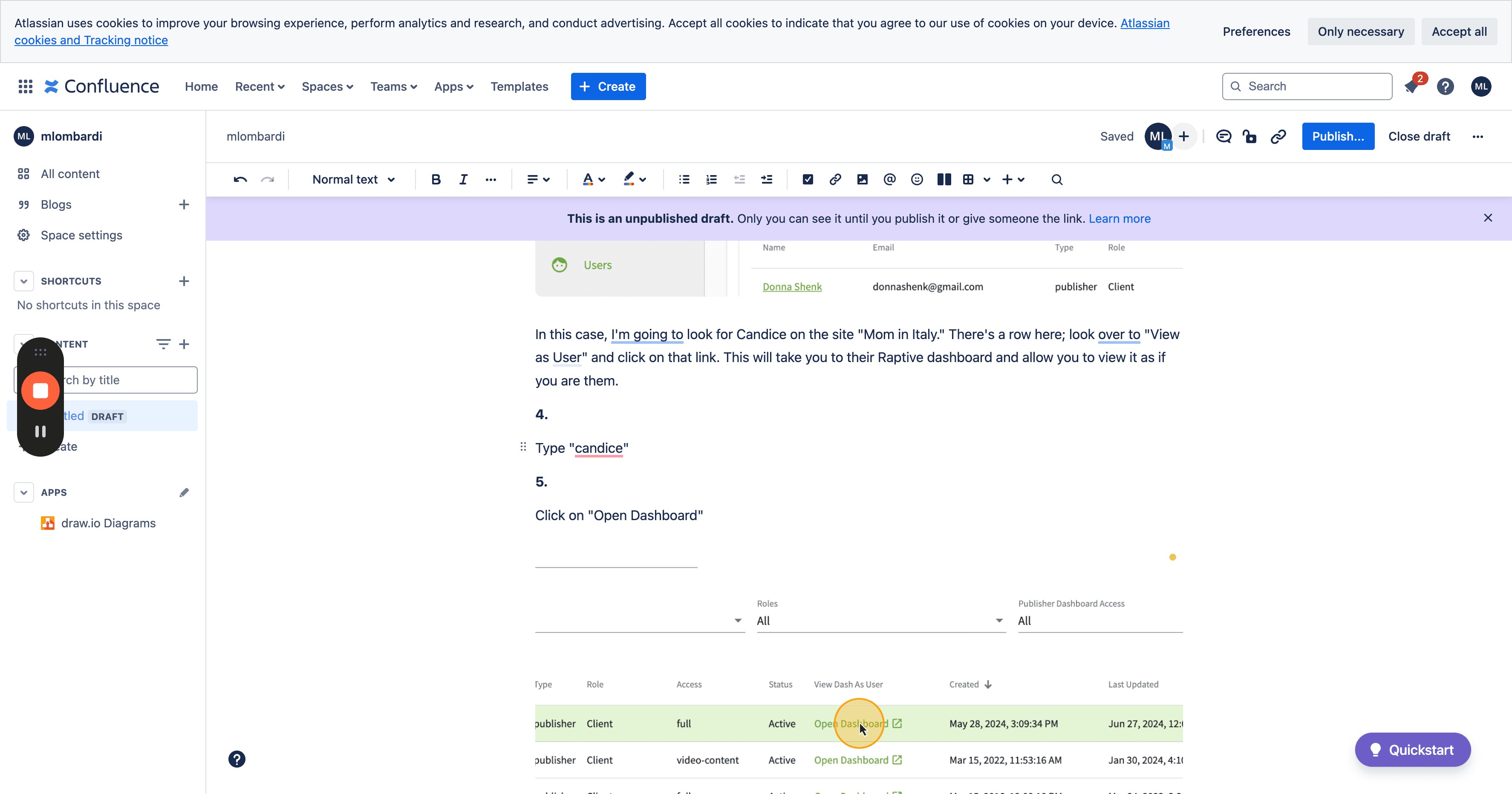
Task: Open the Spaces menu
Action: [328, 87]
